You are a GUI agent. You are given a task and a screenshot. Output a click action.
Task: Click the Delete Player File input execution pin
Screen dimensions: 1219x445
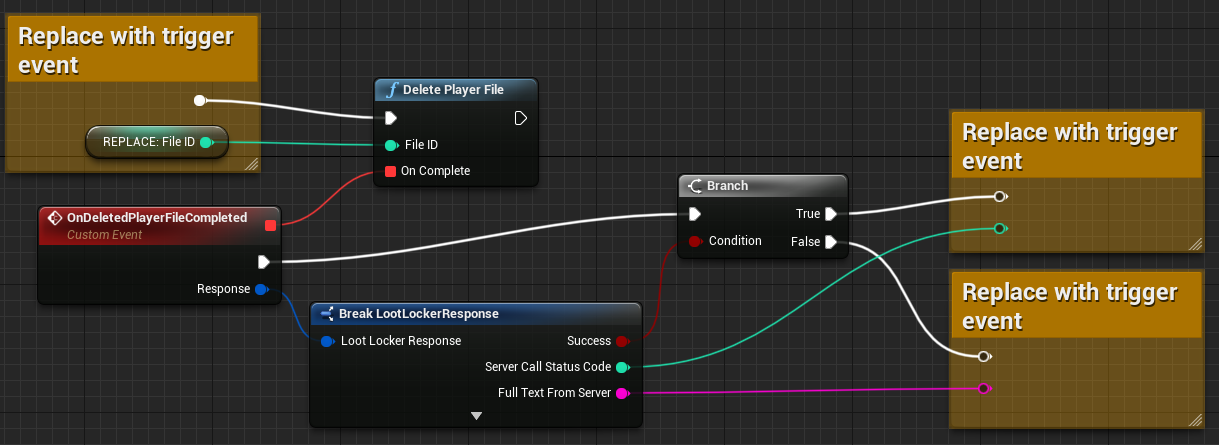[x=391, y=118]
